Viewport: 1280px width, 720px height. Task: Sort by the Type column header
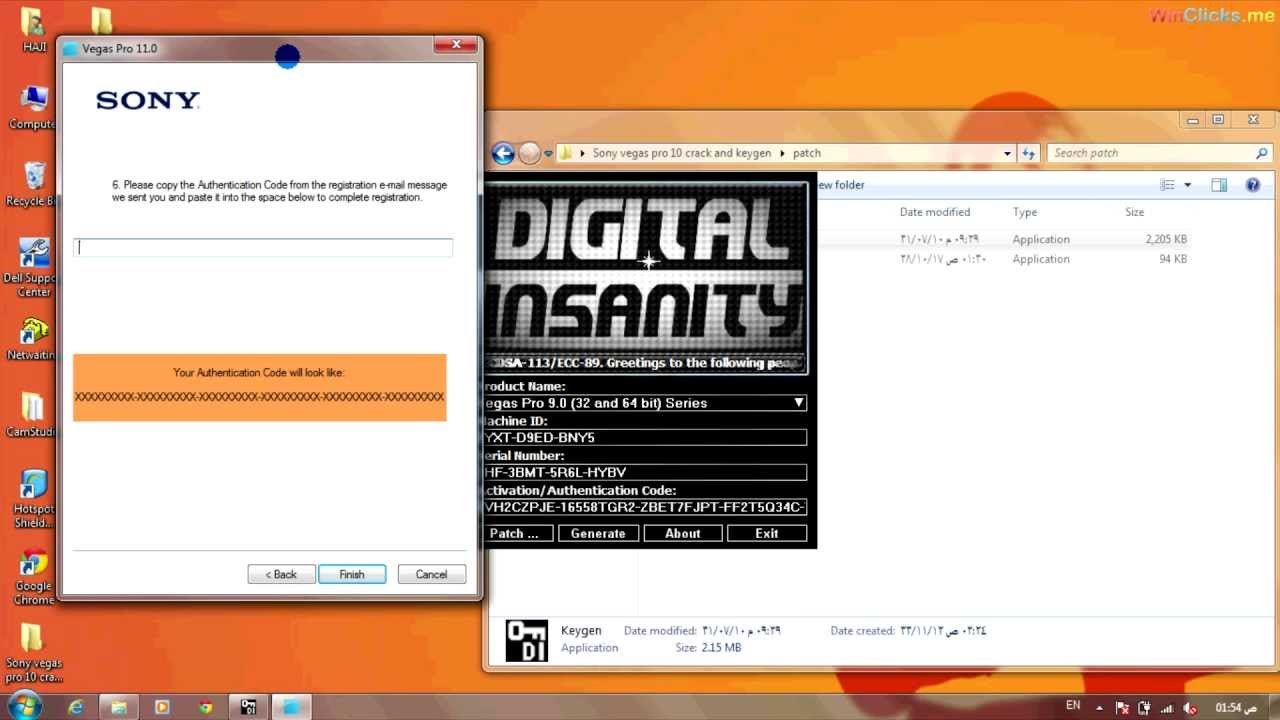(x=1024, y=212)
